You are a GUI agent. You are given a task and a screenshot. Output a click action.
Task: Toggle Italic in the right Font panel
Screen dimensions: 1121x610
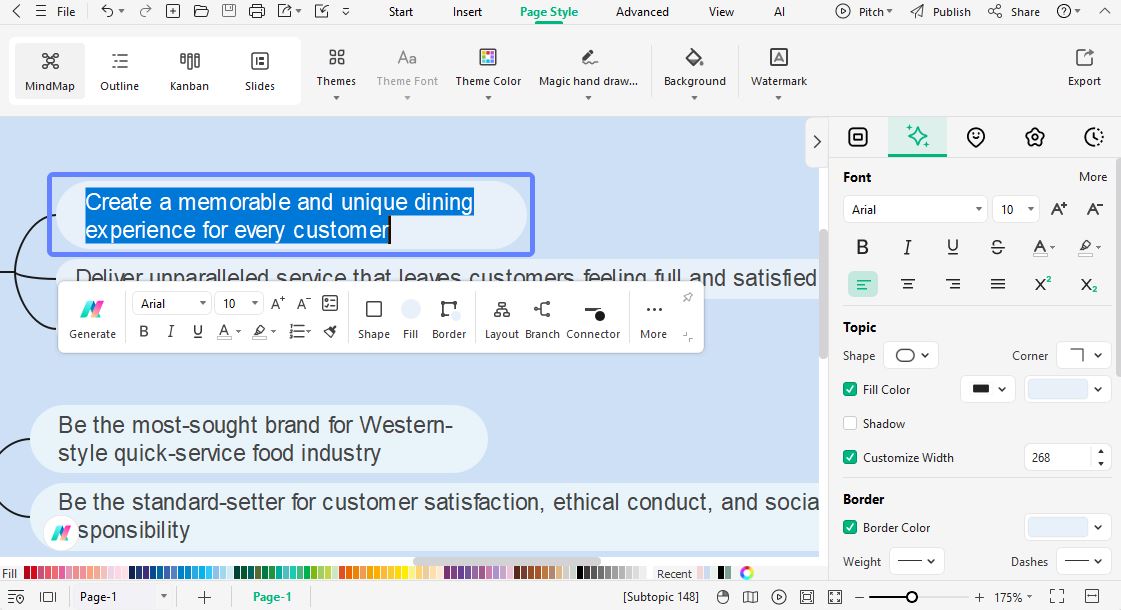(x=907, y=247)
